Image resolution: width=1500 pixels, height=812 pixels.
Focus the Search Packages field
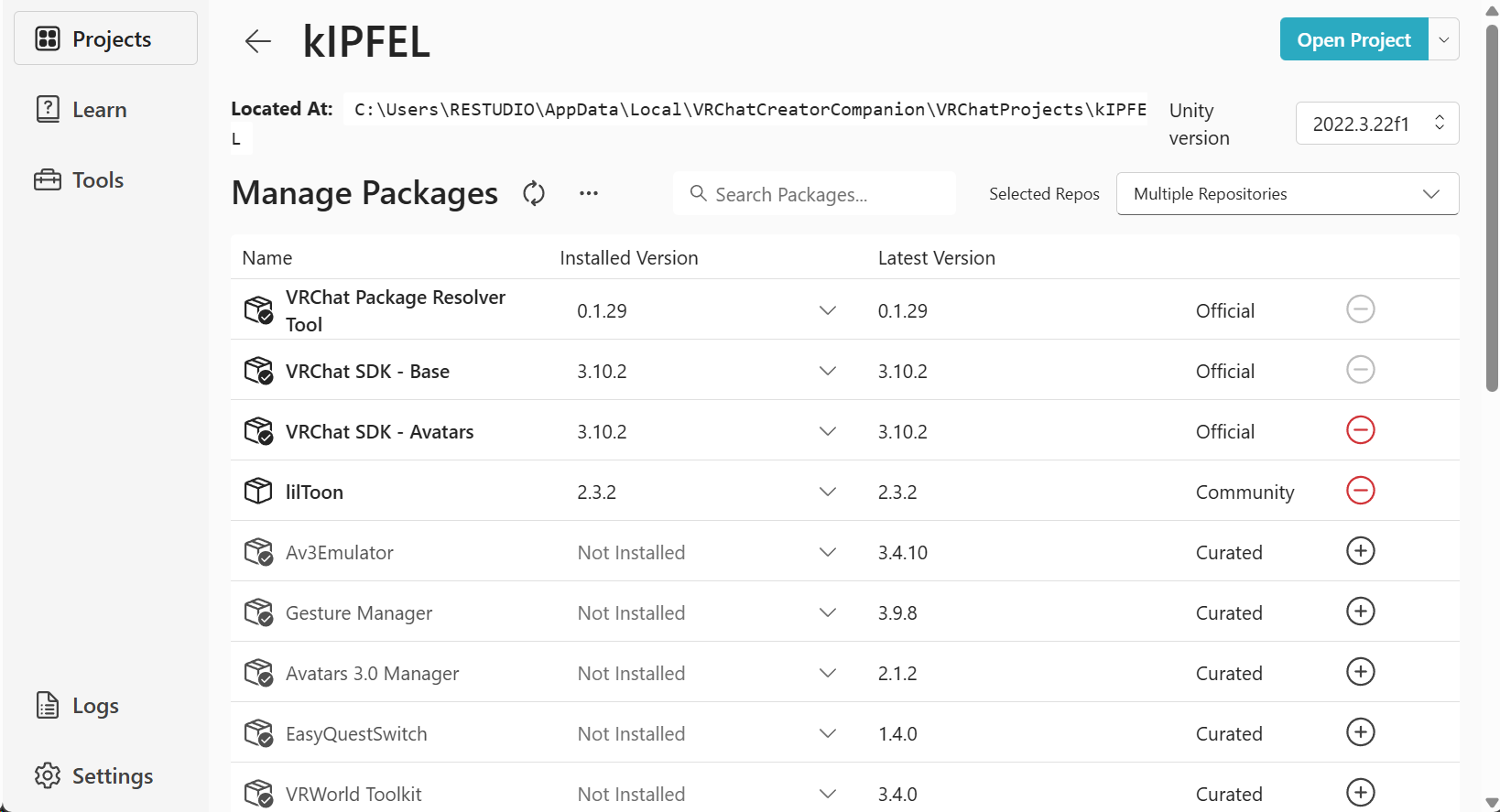tap(815, 194)
